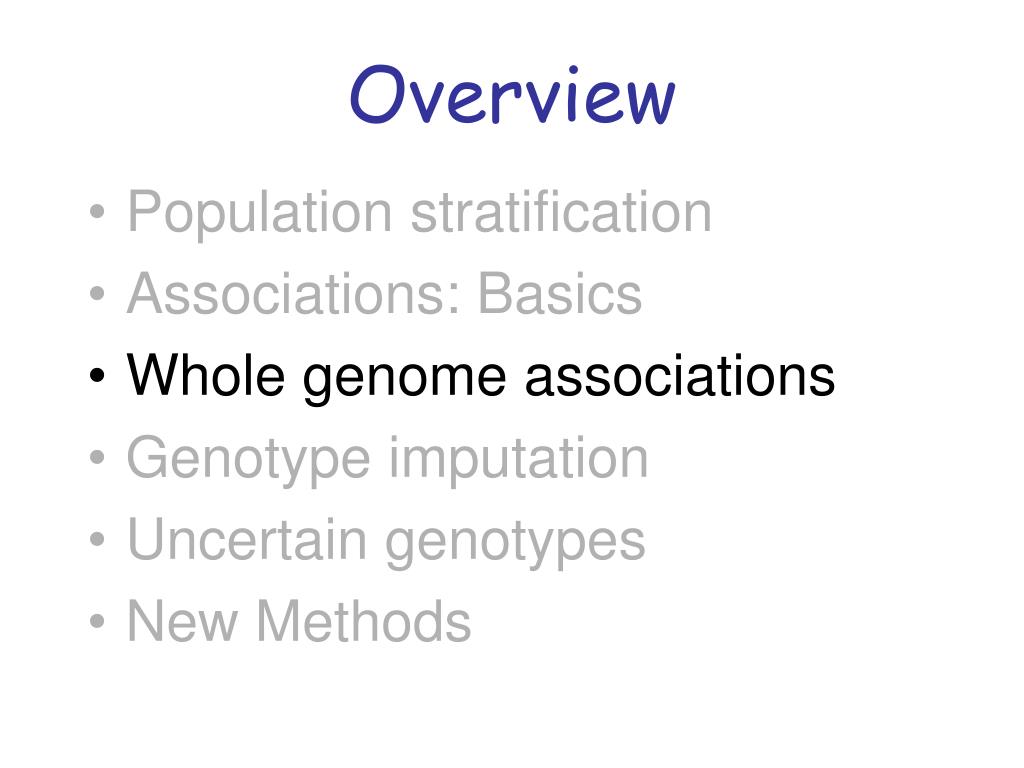The height and width of the screenshot is (768, 1024).
Task: Select the Population stratification bullet text
Action: (x=419, y=212)
